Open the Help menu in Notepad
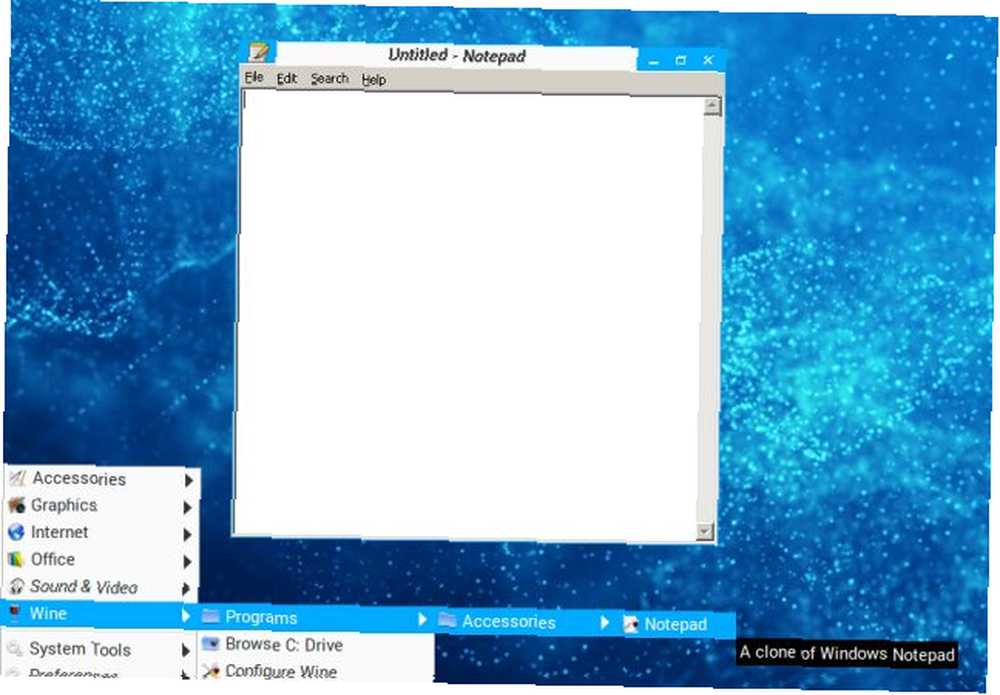Screen dimensions: 1000x695 click(x=373, y=80)
